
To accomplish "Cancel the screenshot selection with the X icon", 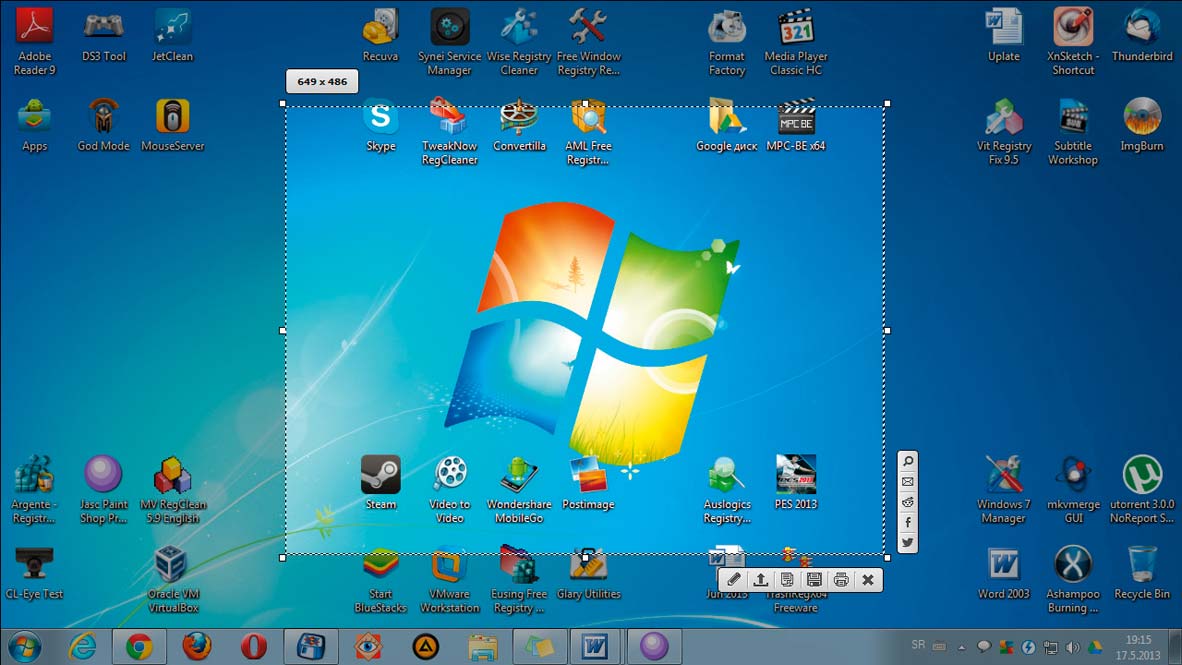I will (868, 580).
